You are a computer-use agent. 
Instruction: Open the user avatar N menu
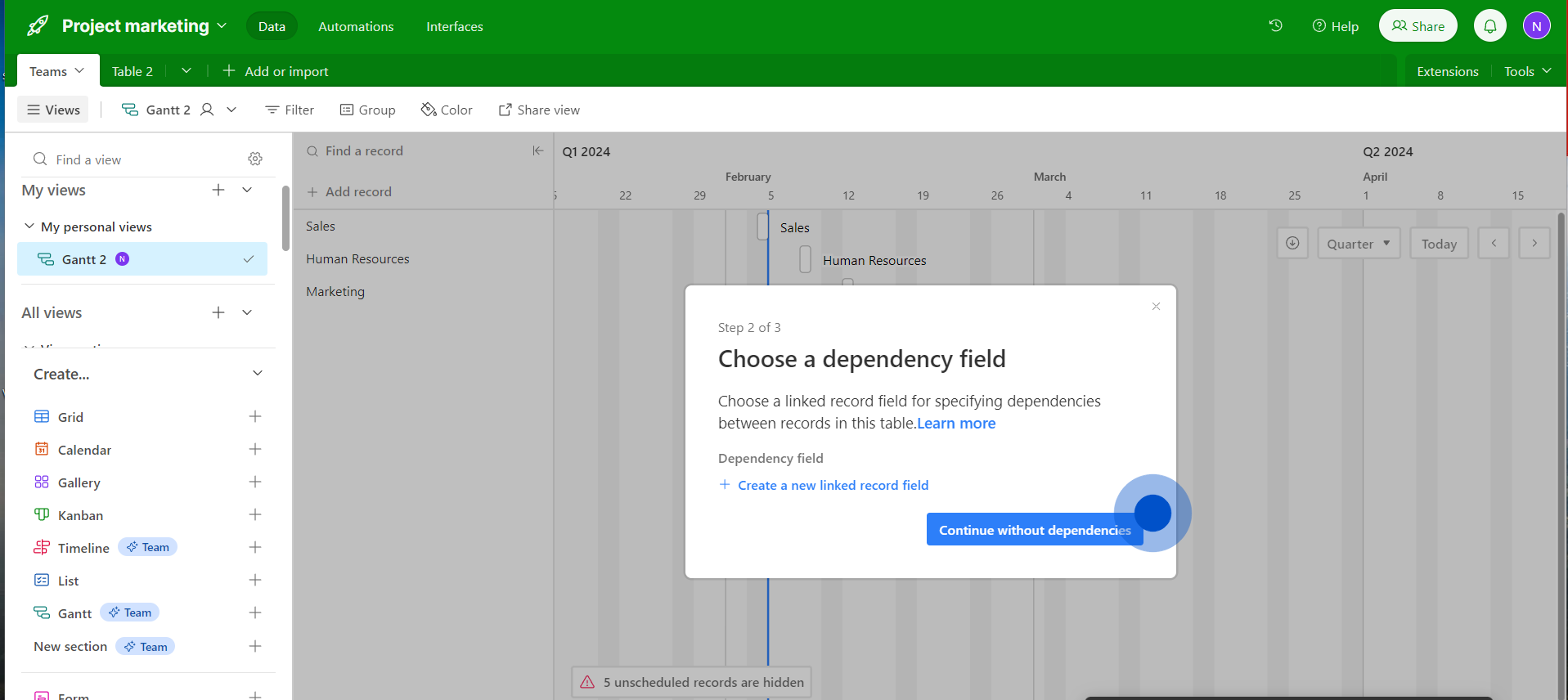click(1536, 25)
